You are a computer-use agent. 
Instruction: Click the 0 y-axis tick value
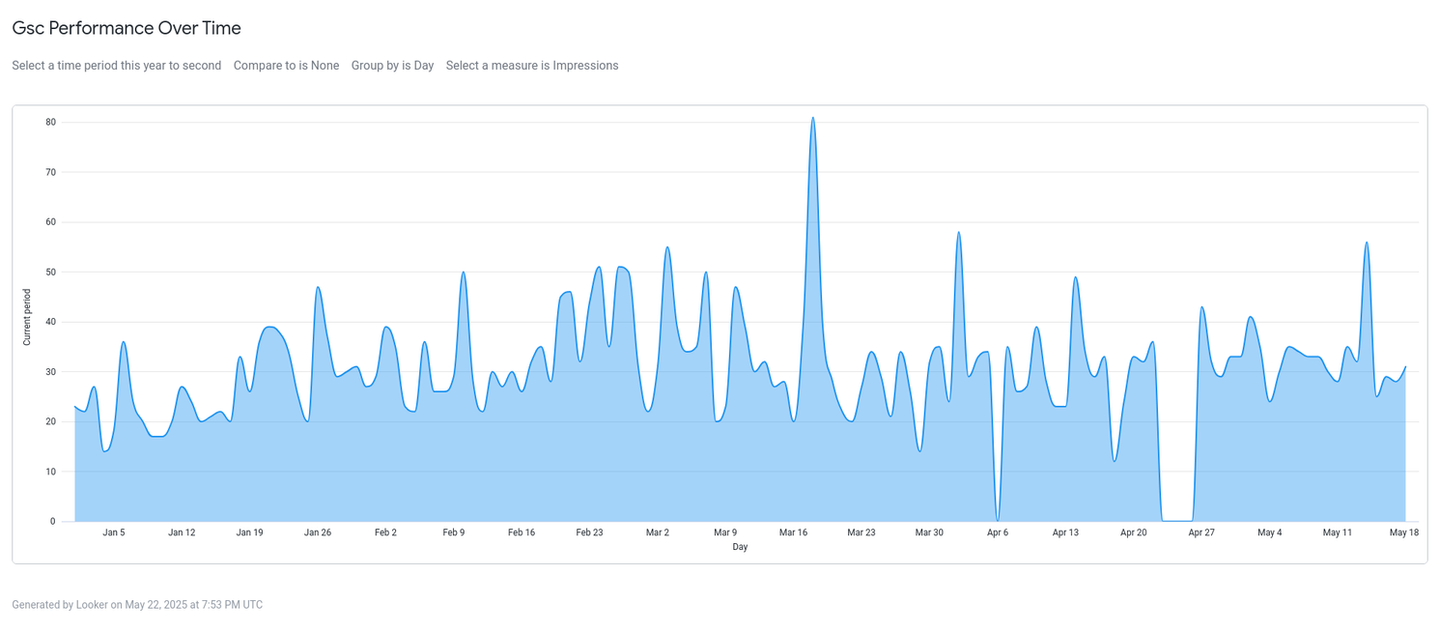point(53,522)
